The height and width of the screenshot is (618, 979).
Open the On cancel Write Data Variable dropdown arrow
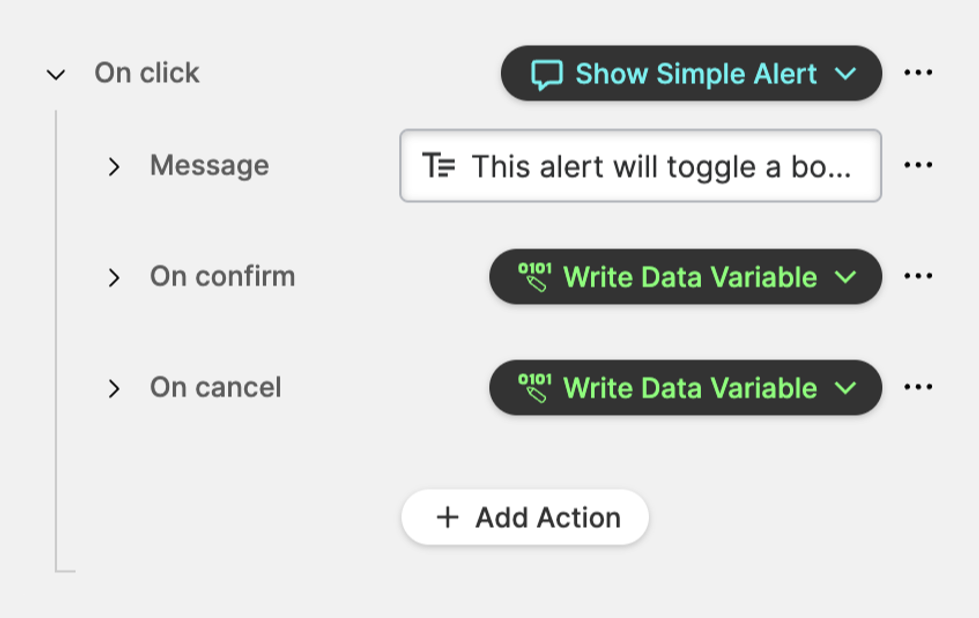coord(846,388)
